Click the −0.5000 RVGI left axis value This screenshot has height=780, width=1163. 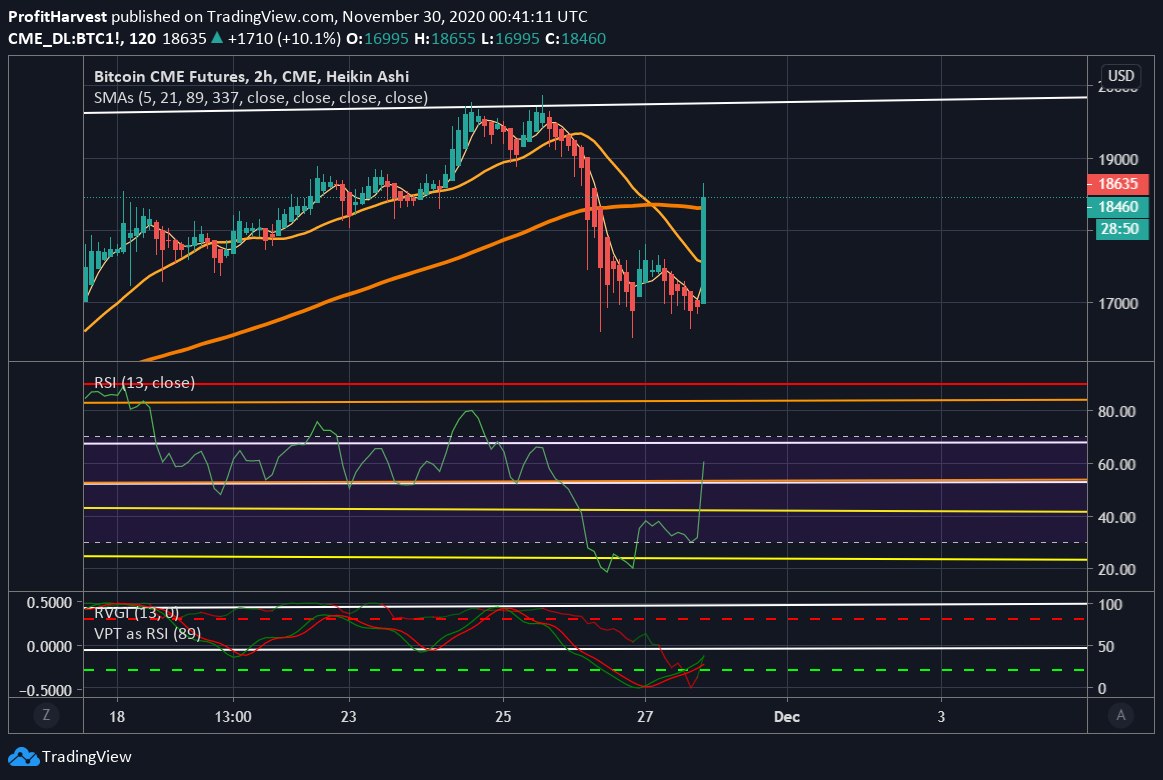tap(46, 690)
